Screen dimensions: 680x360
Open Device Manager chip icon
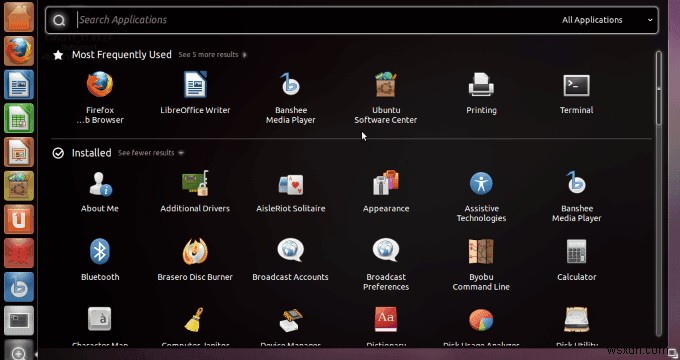pos(290,320)
